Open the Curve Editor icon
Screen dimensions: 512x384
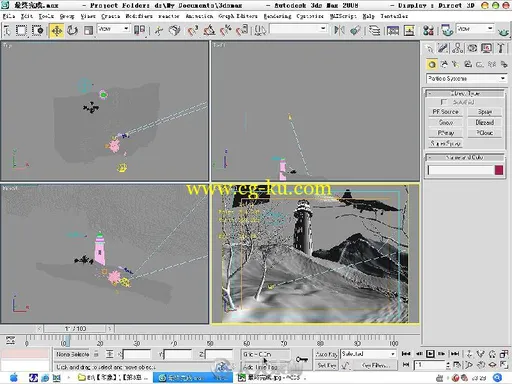(x=393, y=30)
